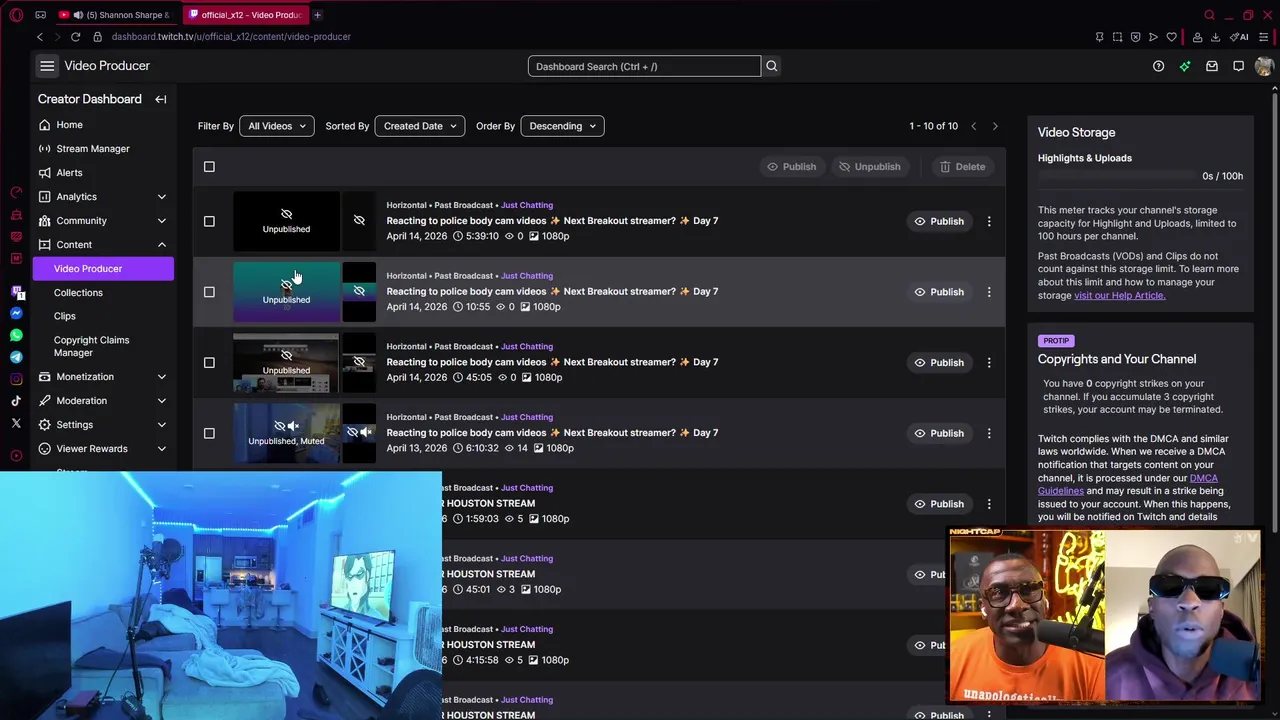Select checkbox for the 45:05 April 14 video
Viewport: 1280px width, 720px height.
point(209,362)
